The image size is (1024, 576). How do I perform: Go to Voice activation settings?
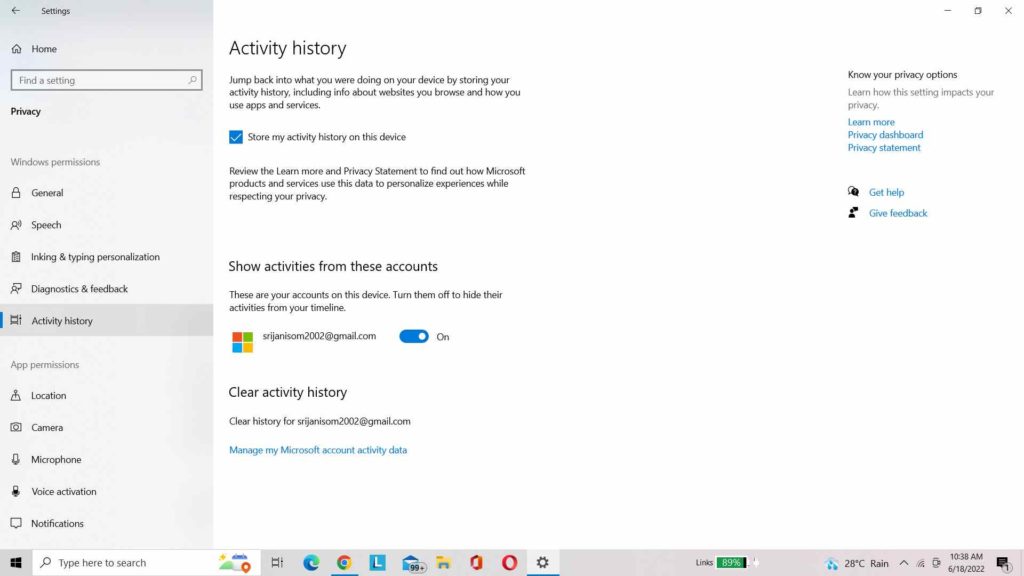point(62,491)
